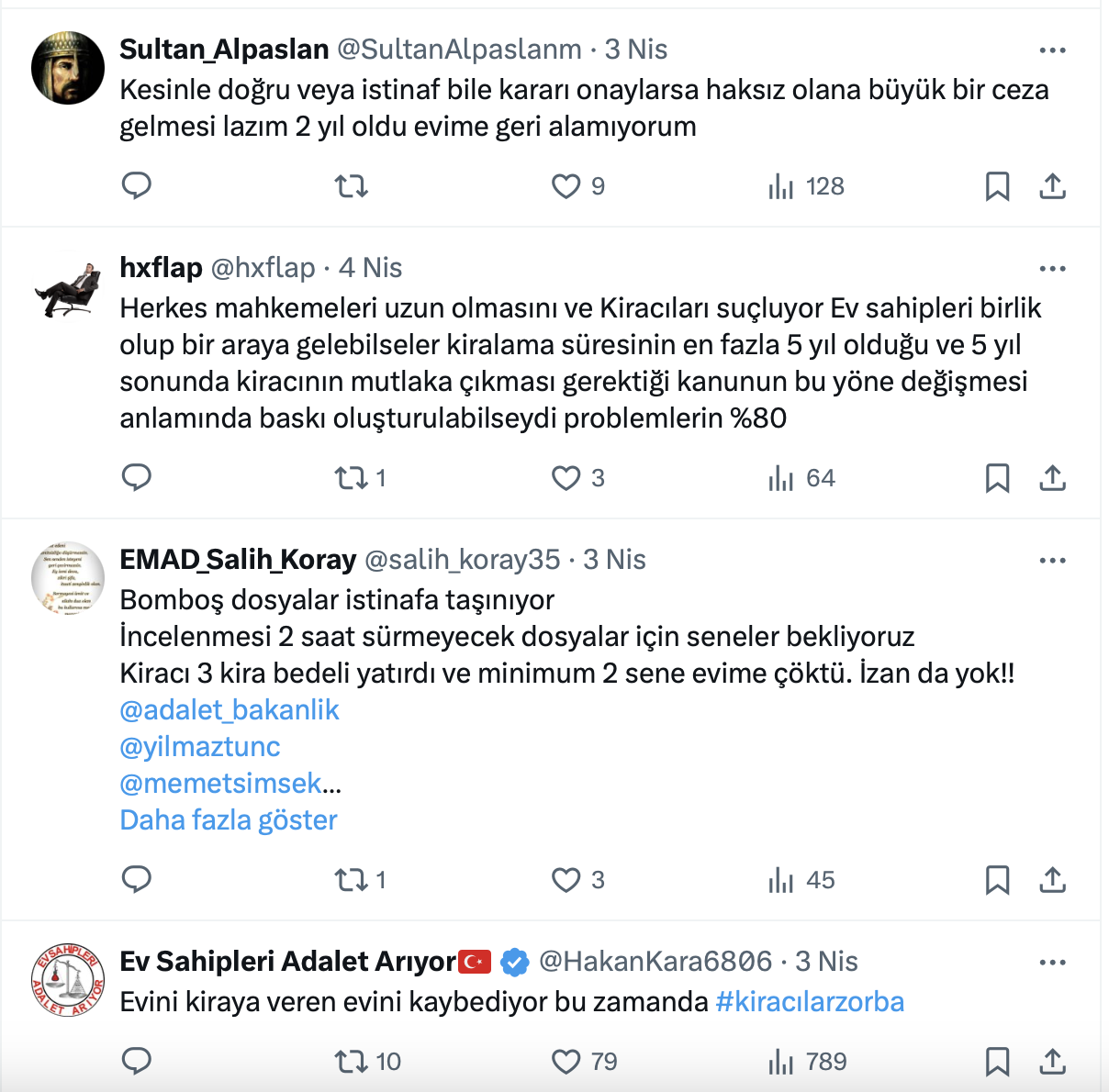Viewport: 1109px width, 1092px height.
Task: Open Sultan_Alpaslan's avatar
Action: [x=68, y=68]
